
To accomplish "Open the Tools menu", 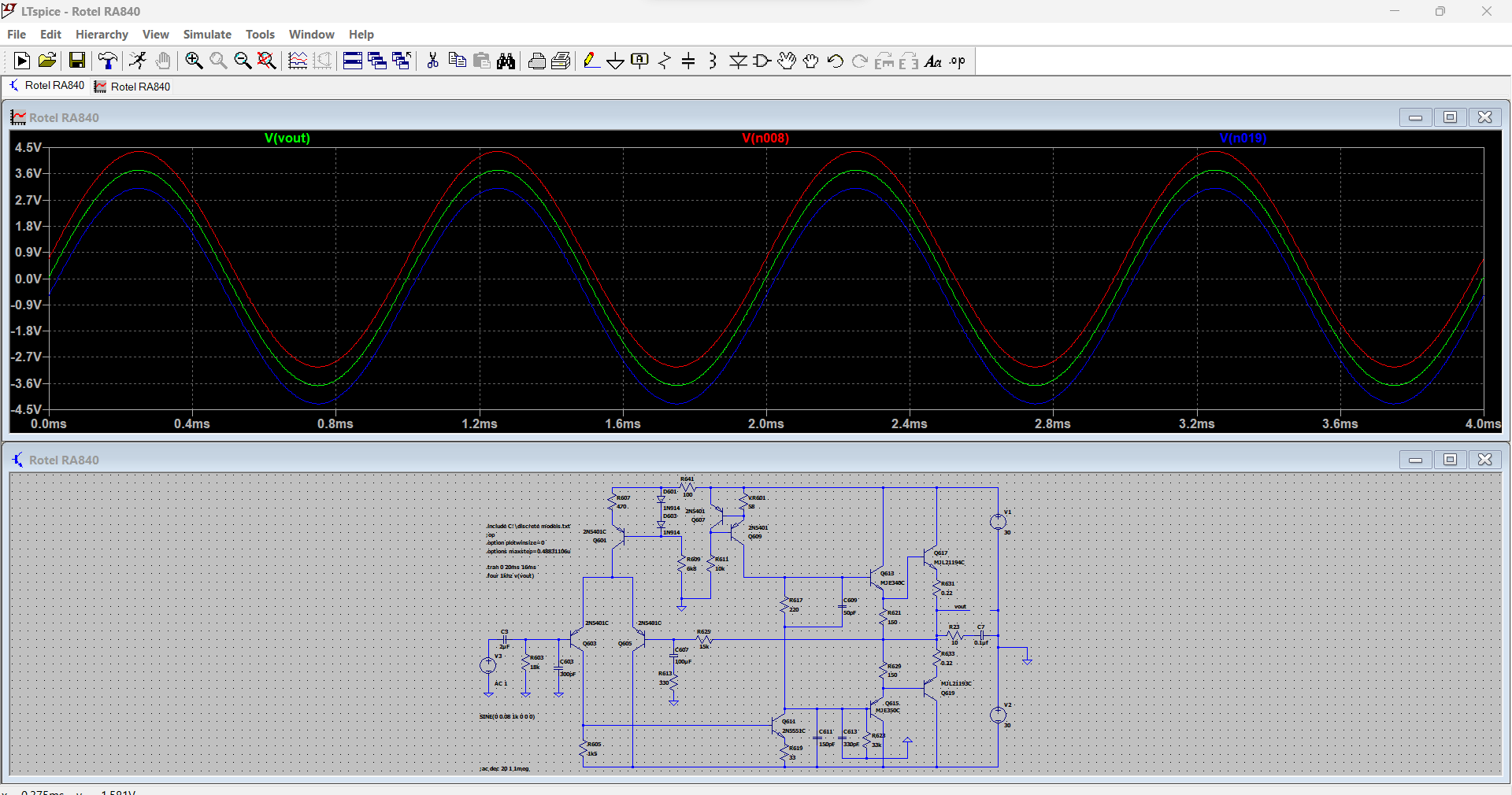I will point(260,35).
